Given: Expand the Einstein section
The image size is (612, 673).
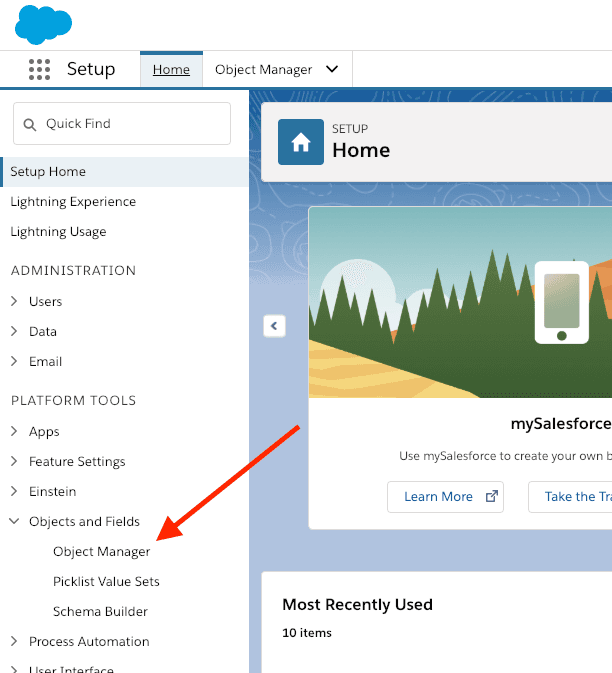Looking at the screenshot, I should [14, 491].
